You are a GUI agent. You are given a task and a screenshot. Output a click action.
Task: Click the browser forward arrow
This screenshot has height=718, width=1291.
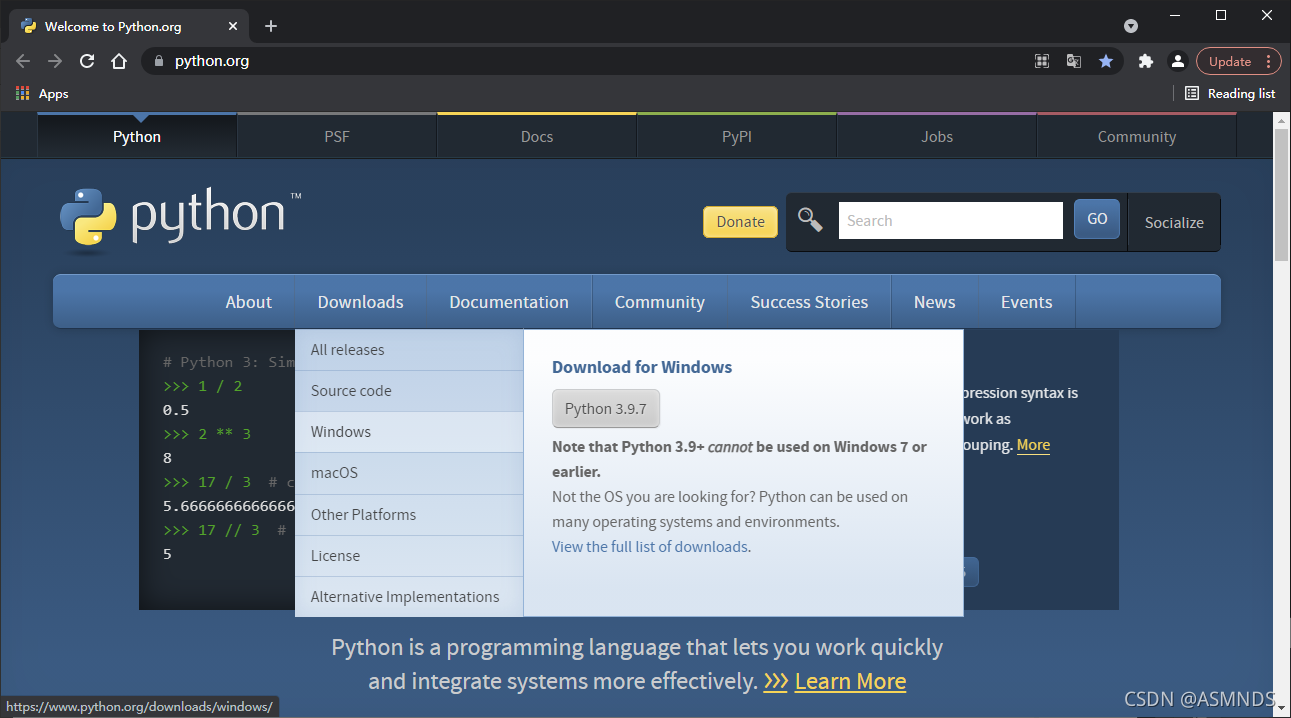pos(55,61)
